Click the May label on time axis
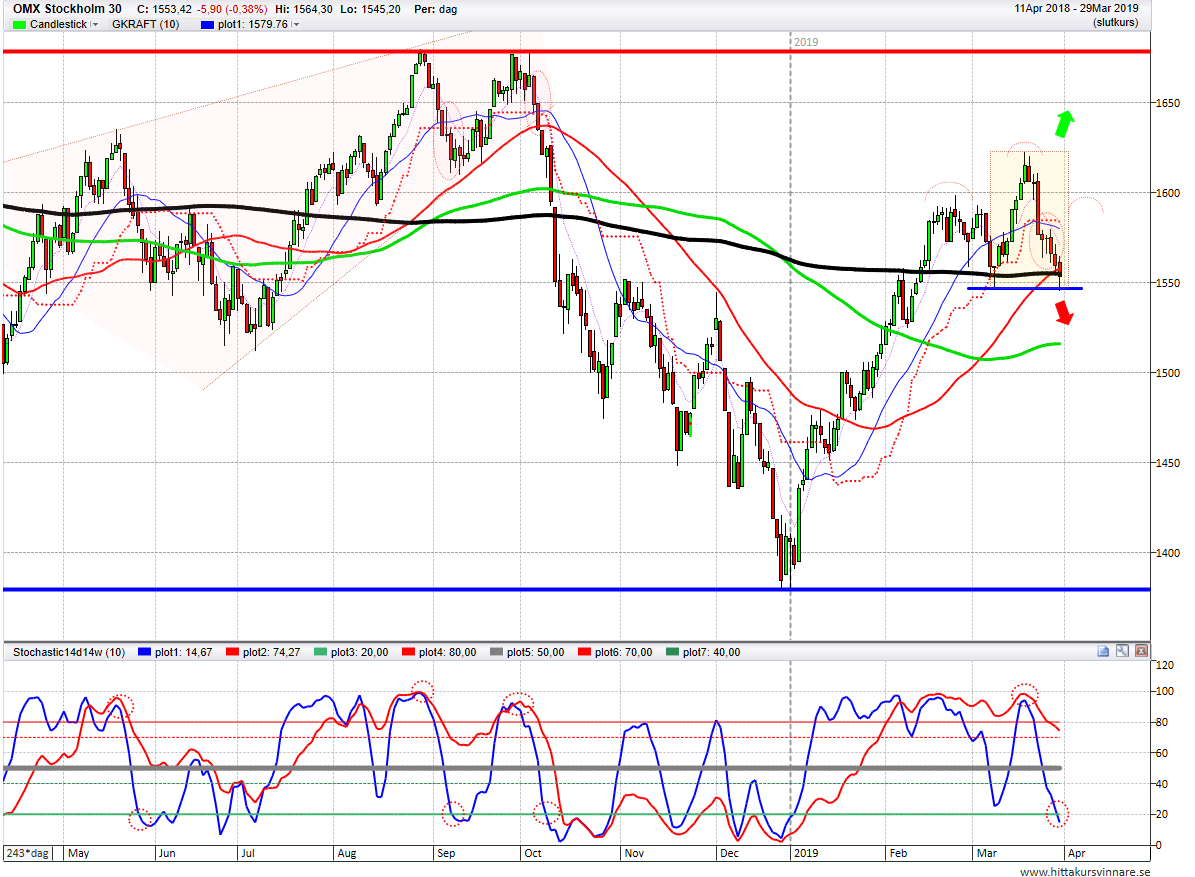The width and height of the screenshot is (1195, 877). pos(78,853)
